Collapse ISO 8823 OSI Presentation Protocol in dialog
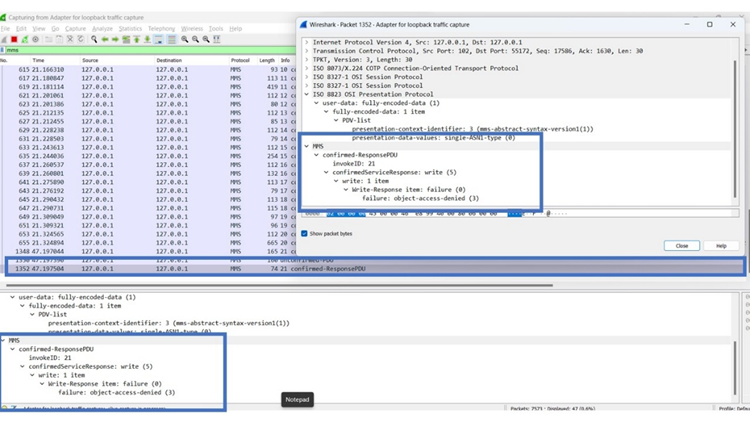The image size is (750, 422). [307, 94]
